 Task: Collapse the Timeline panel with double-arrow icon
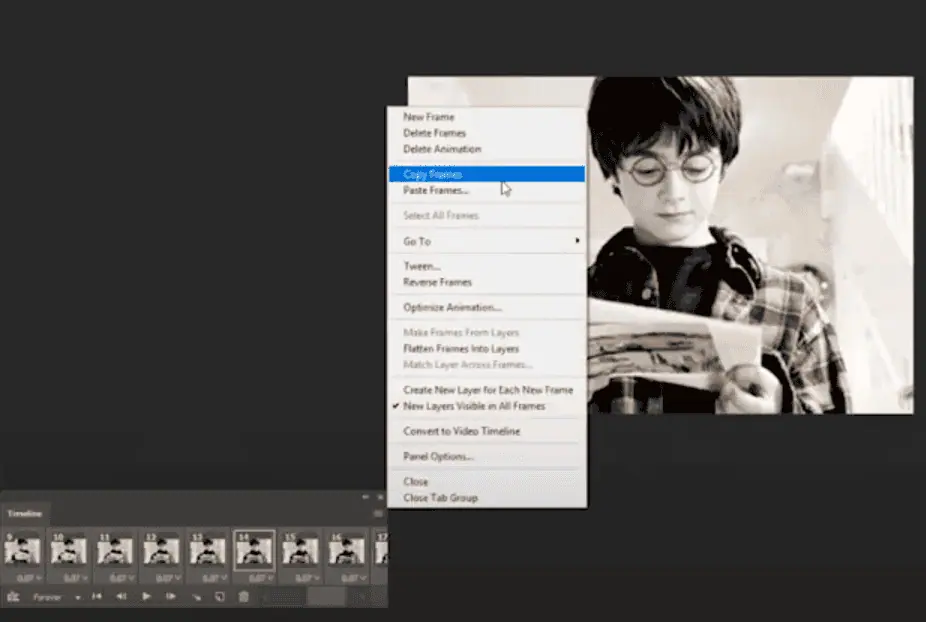366,497
